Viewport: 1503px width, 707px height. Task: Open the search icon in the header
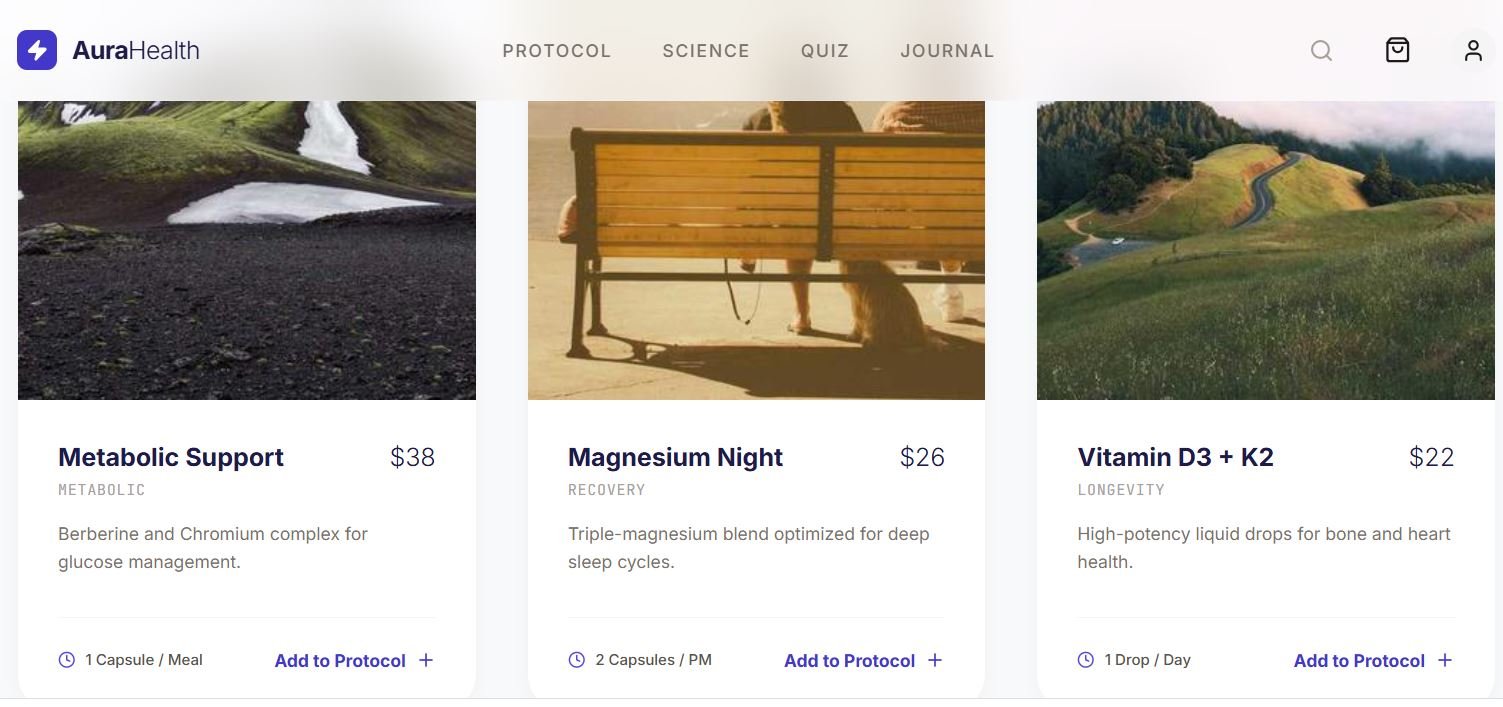coord(1321,50)
